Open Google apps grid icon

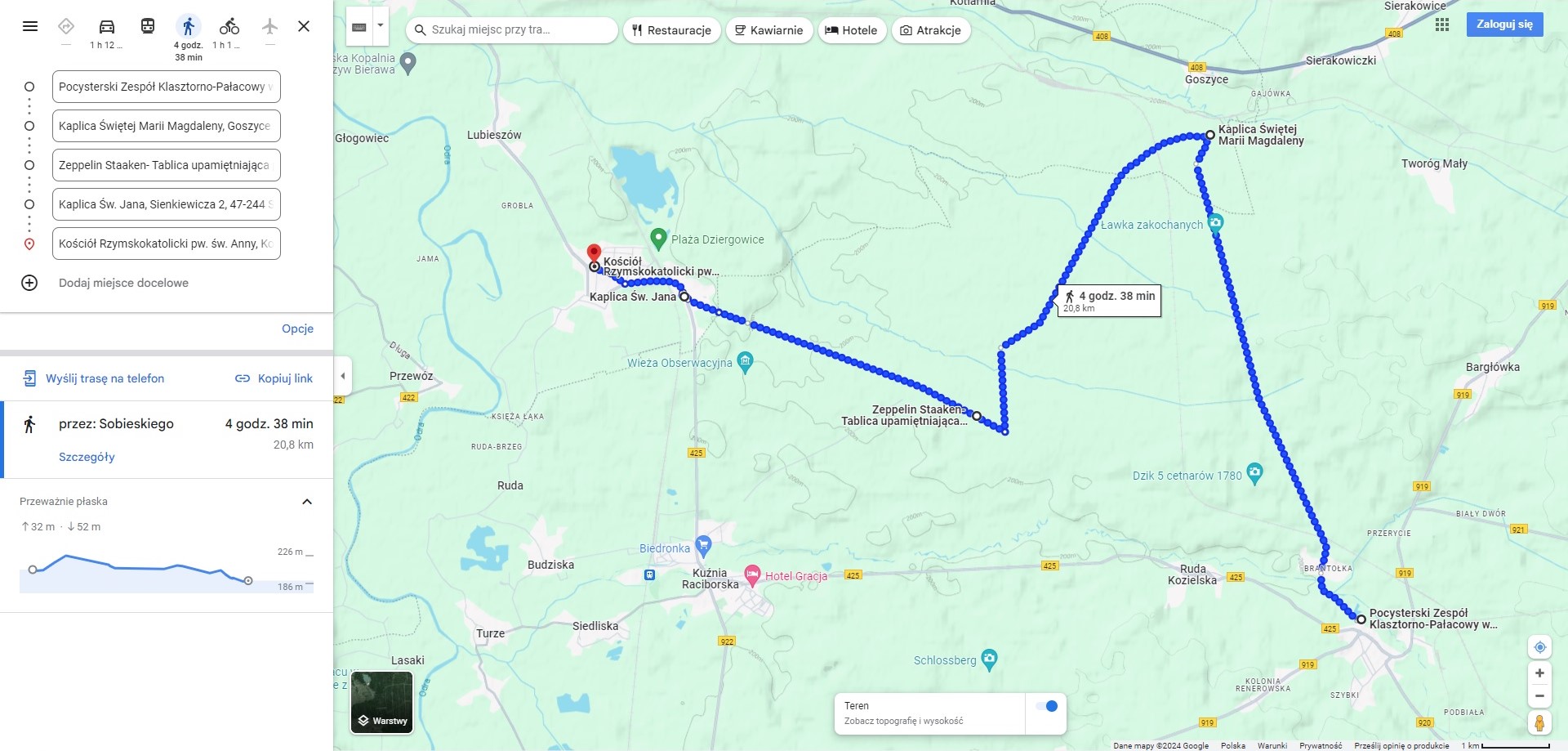point(1442,25)
